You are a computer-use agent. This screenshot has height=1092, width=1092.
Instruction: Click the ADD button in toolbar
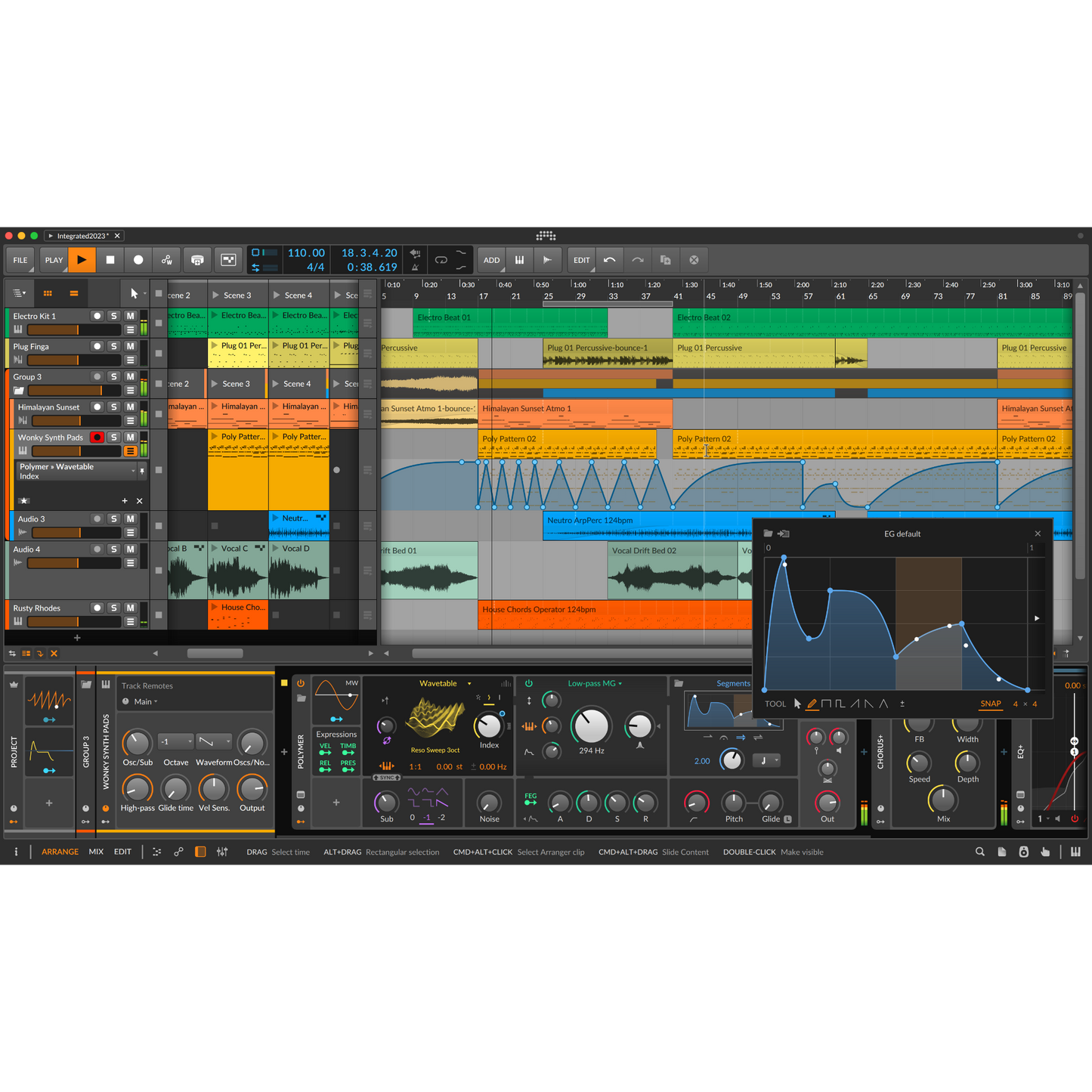(x=491, y=260)
